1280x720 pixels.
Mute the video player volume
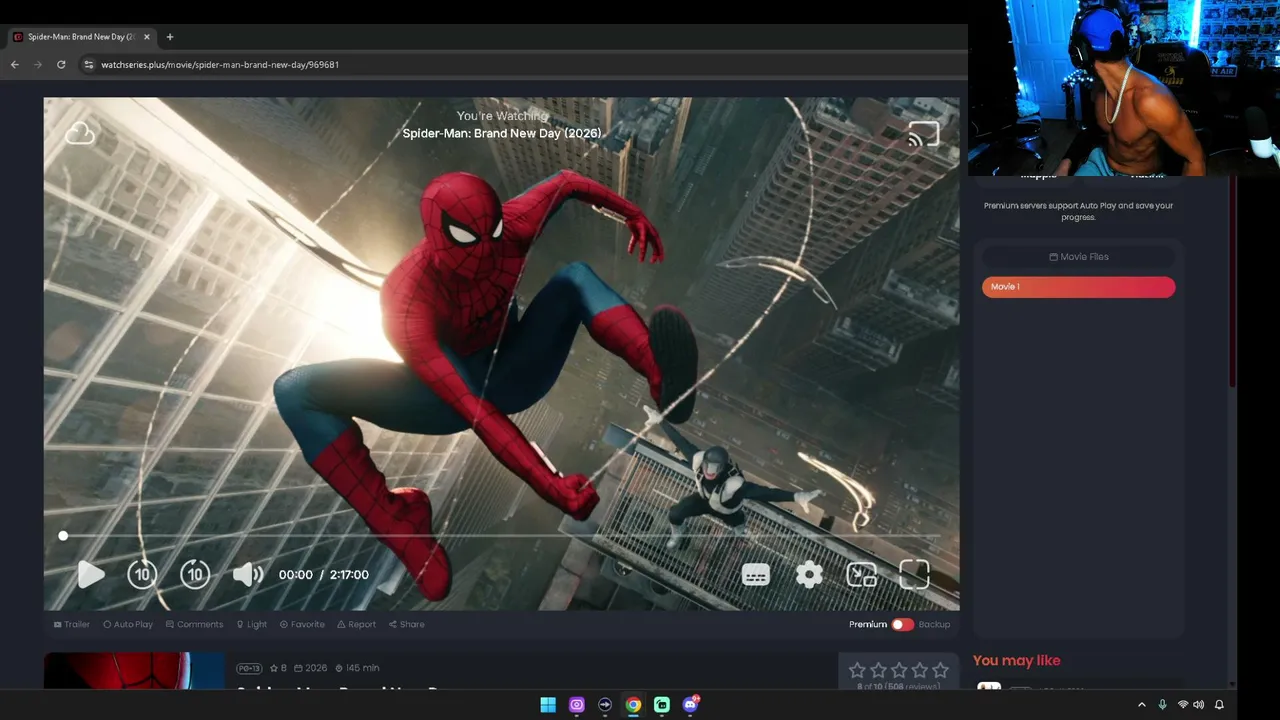coord(247,574)
